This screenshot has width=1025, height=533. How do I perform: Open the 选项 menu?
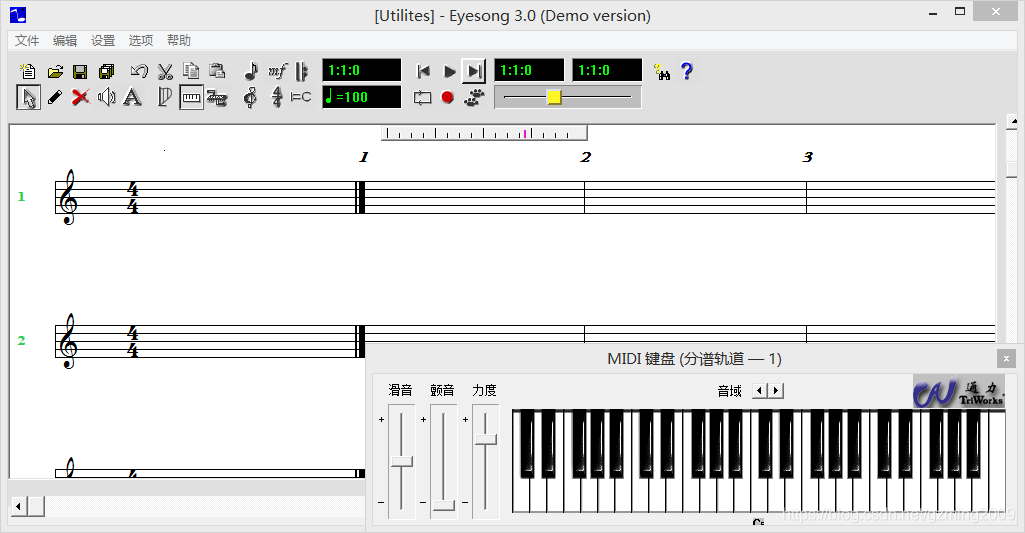pyautogui.click(x=141, y=41)
